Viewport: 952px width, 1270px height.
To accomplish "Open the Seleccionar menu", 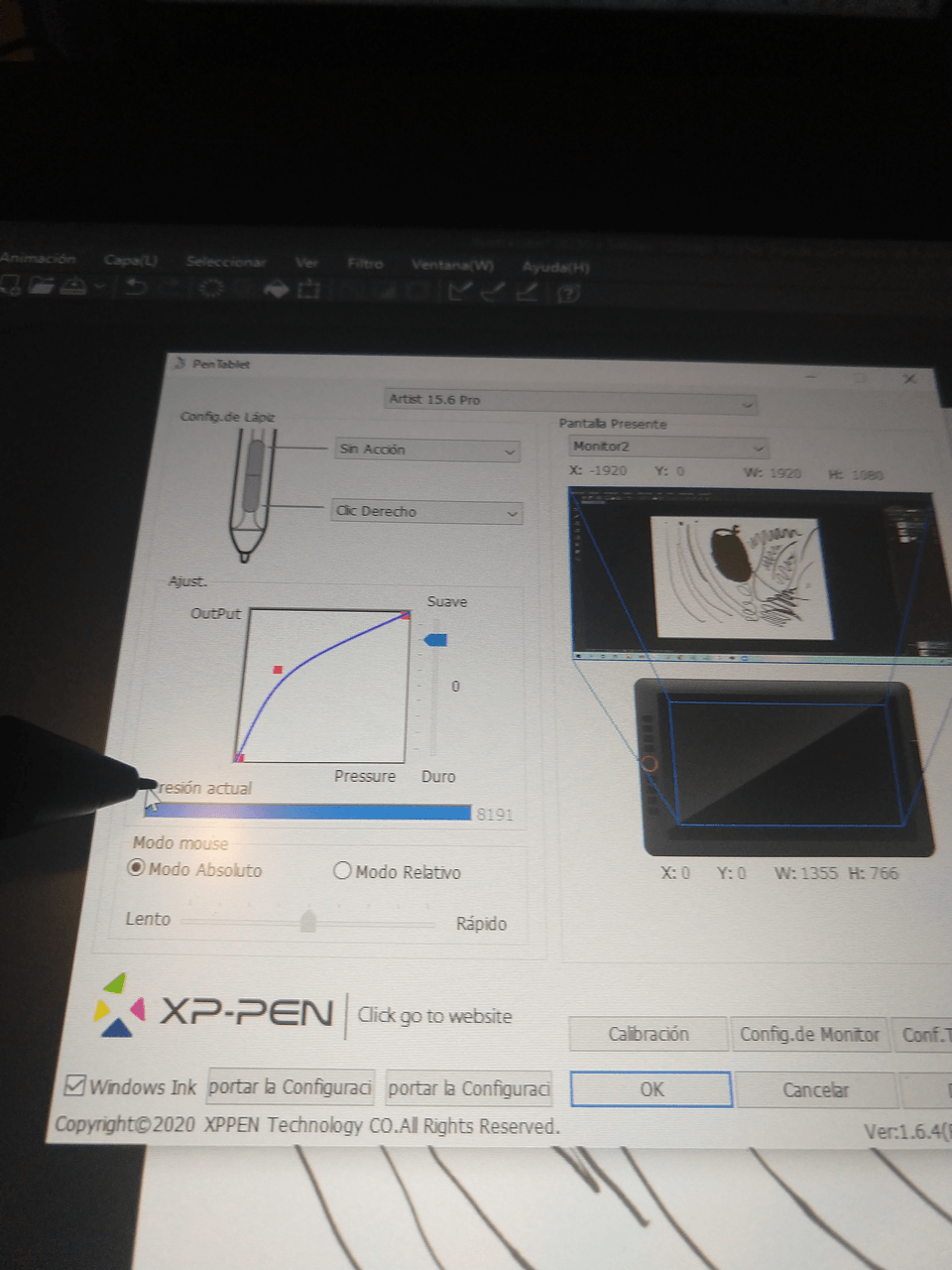I will coord(226,262).
